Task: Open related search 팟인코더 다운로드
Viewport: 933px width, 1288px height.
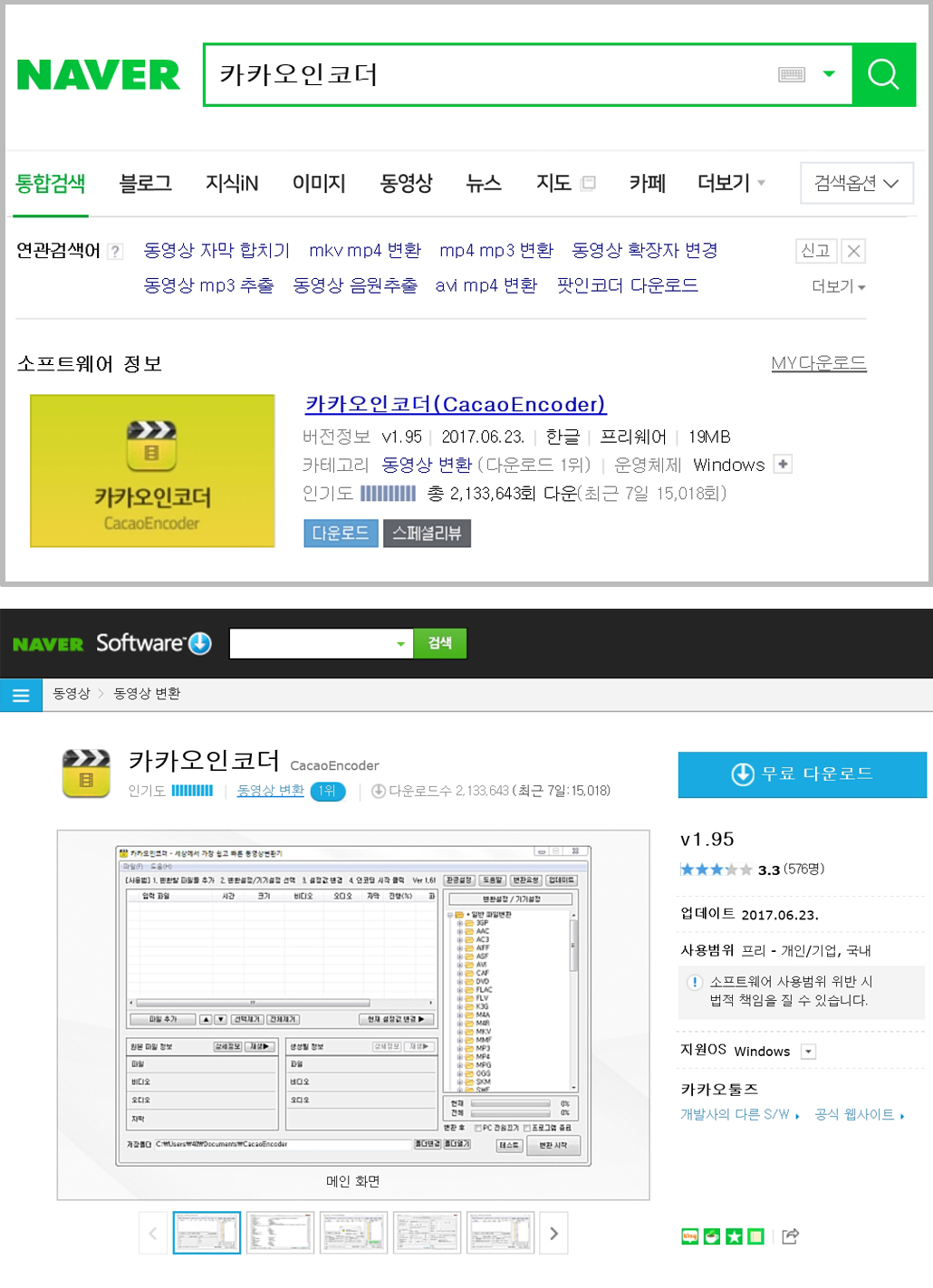Action: pyautogui.click(x=628, y=286)
